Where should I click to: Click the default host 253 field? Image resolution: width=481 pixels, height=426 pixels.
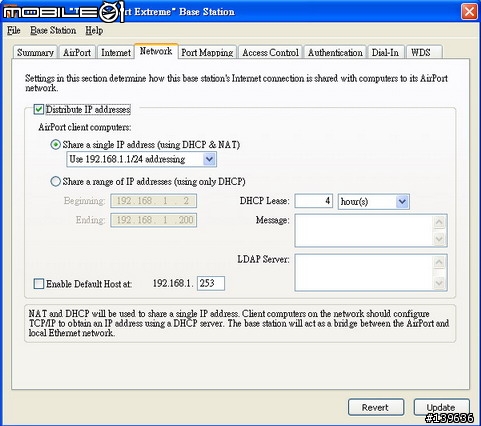211,283
